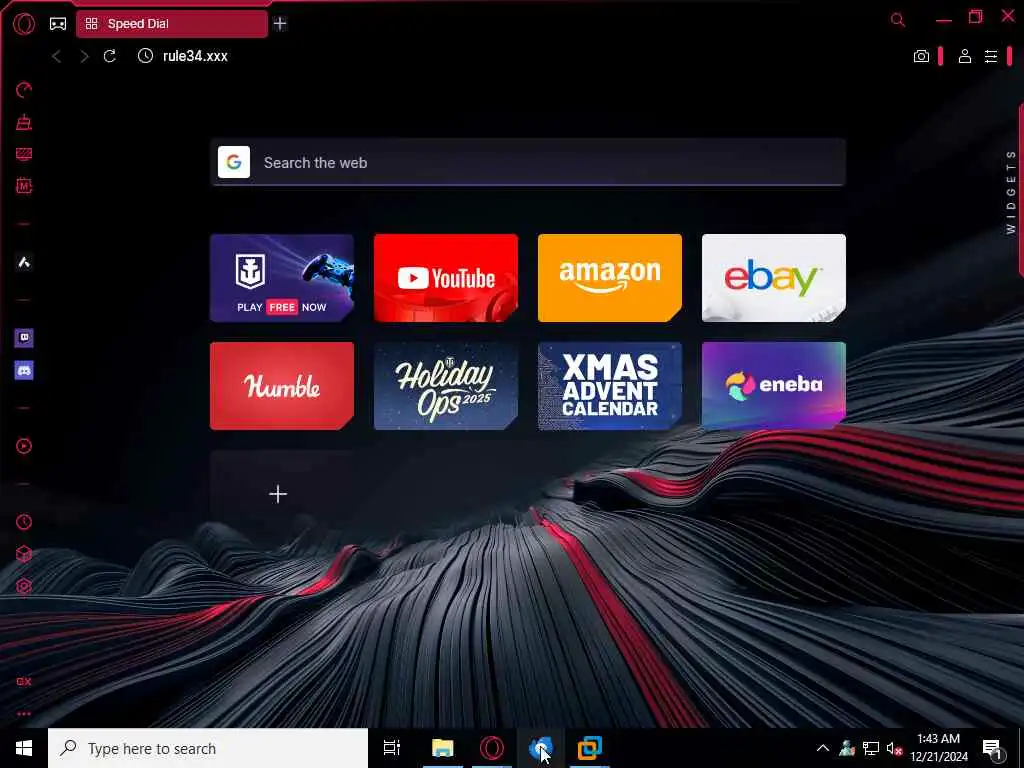Open the eneba speed dial tile

pyautogui.click(x=774, y=386)
